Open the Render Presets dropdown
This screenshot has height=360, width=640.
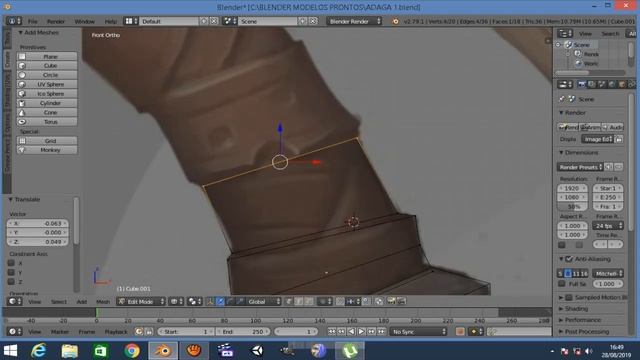(580, 167)
